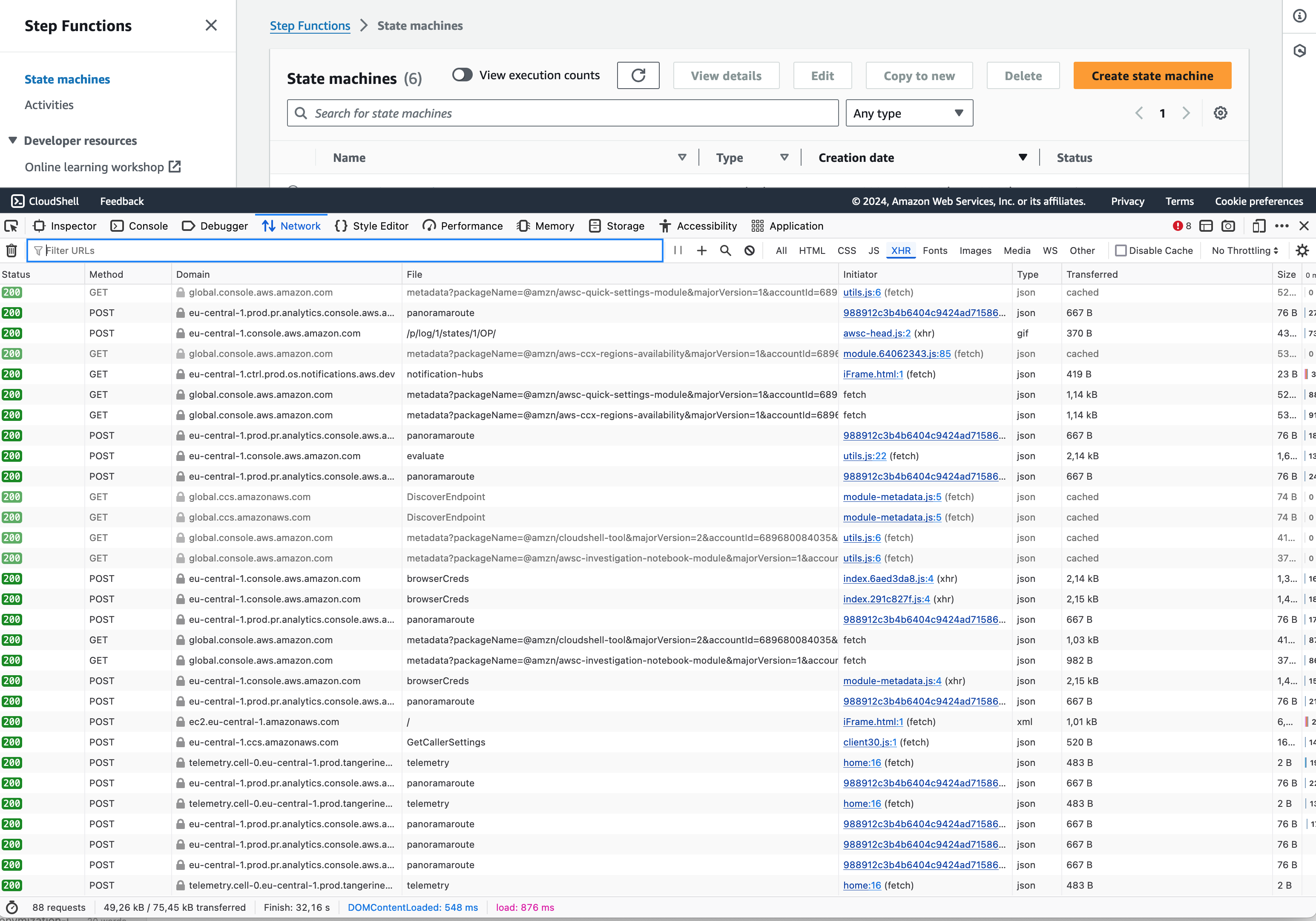Show the error count badge
The width and height of the screenshot is (1316, 921).
pos(1182,226)
